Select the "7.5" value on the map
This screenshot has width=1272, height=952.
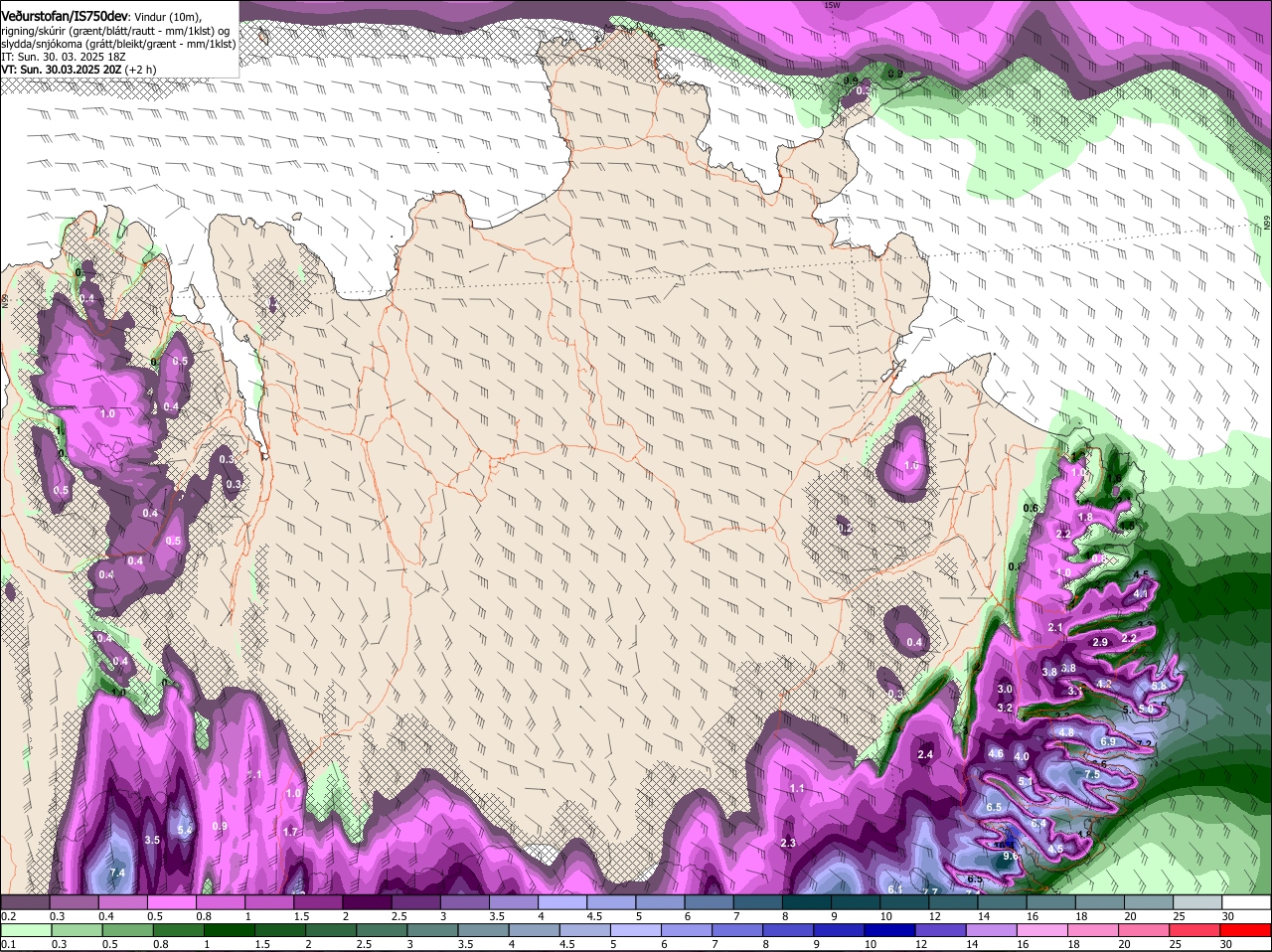click(1091, 775)
